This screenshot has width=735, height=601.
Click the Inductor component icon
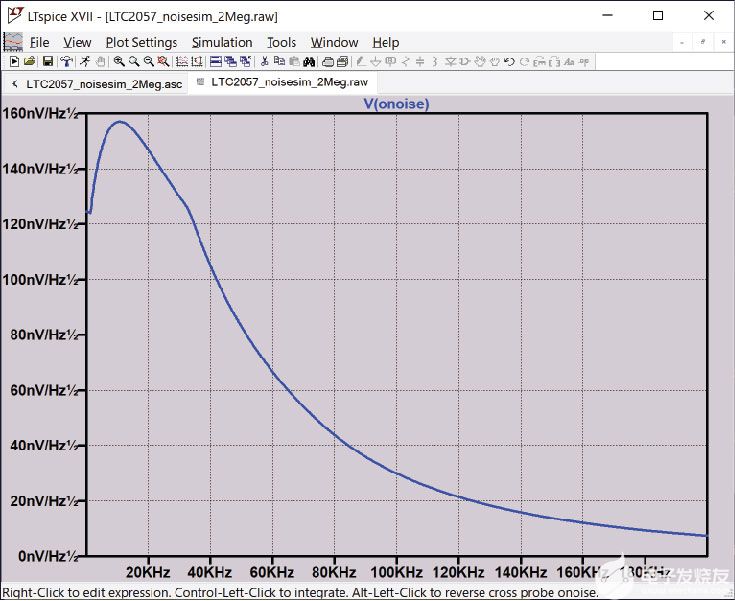pos(435,61)
